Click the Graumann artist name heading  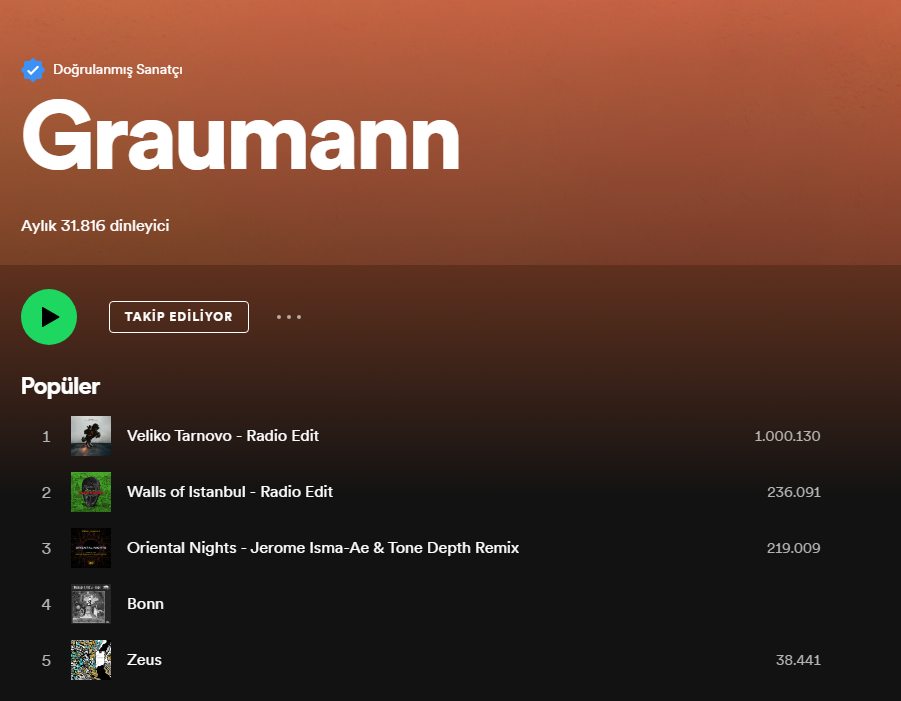[240, 137]
